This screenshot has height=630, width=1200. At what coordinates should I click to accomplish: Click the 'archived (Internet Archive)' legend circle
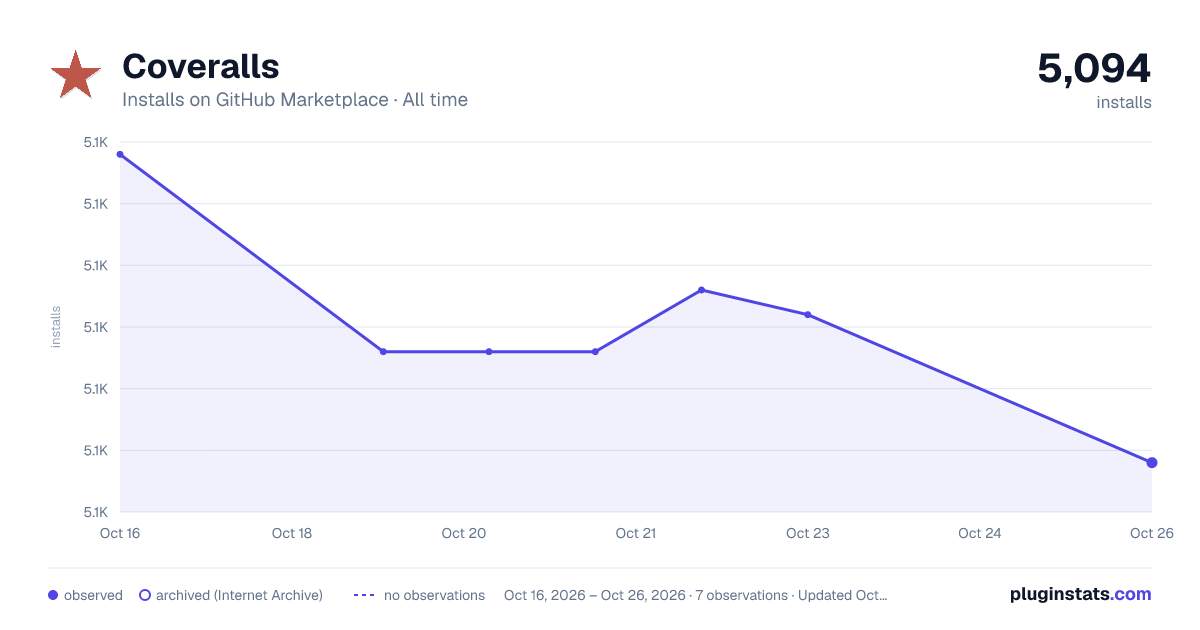pyautogui.click(x=145, y=595)
